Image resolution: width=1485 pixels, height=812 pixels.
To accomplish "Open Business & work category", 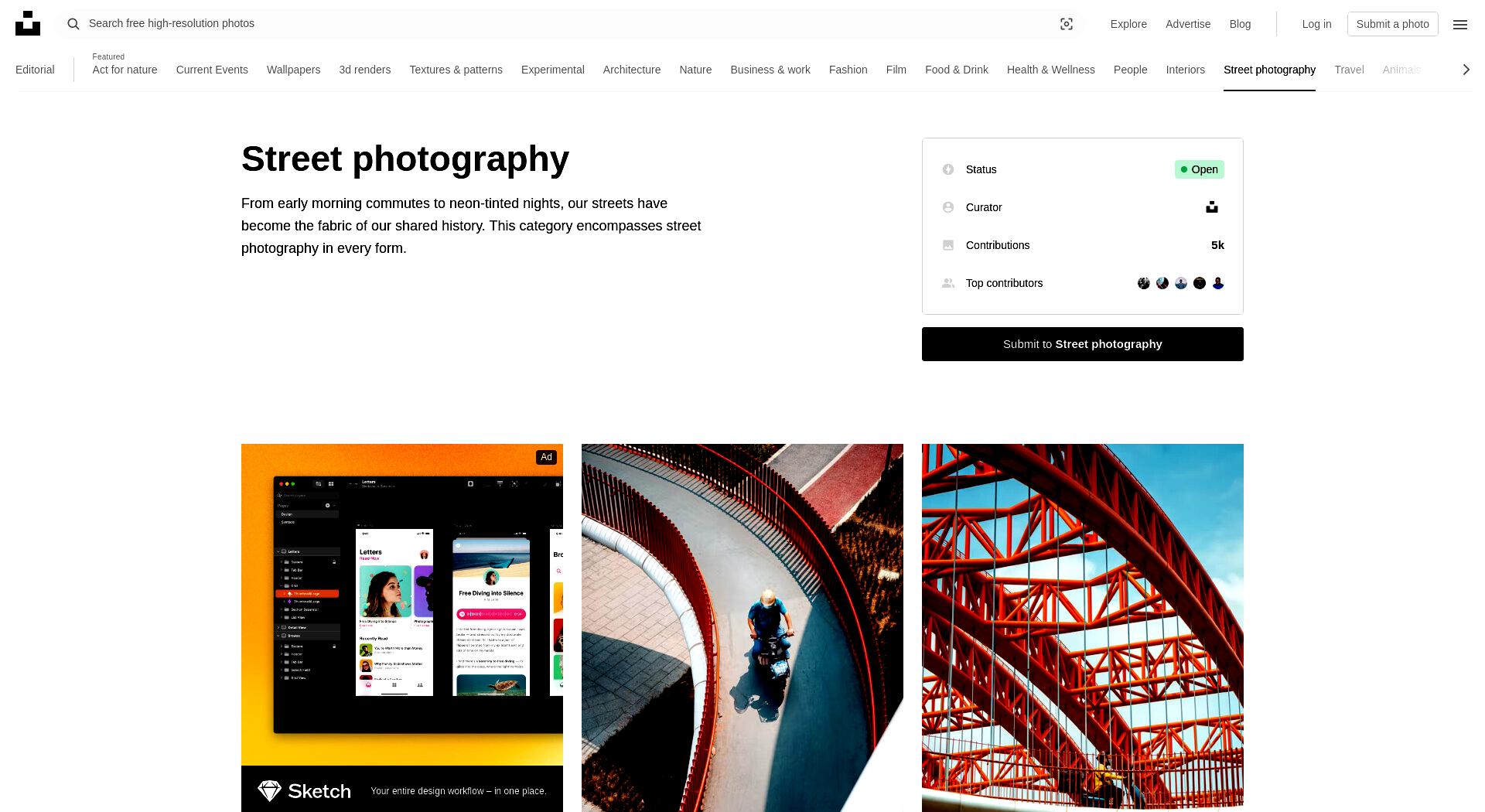I will pos(770,70).
